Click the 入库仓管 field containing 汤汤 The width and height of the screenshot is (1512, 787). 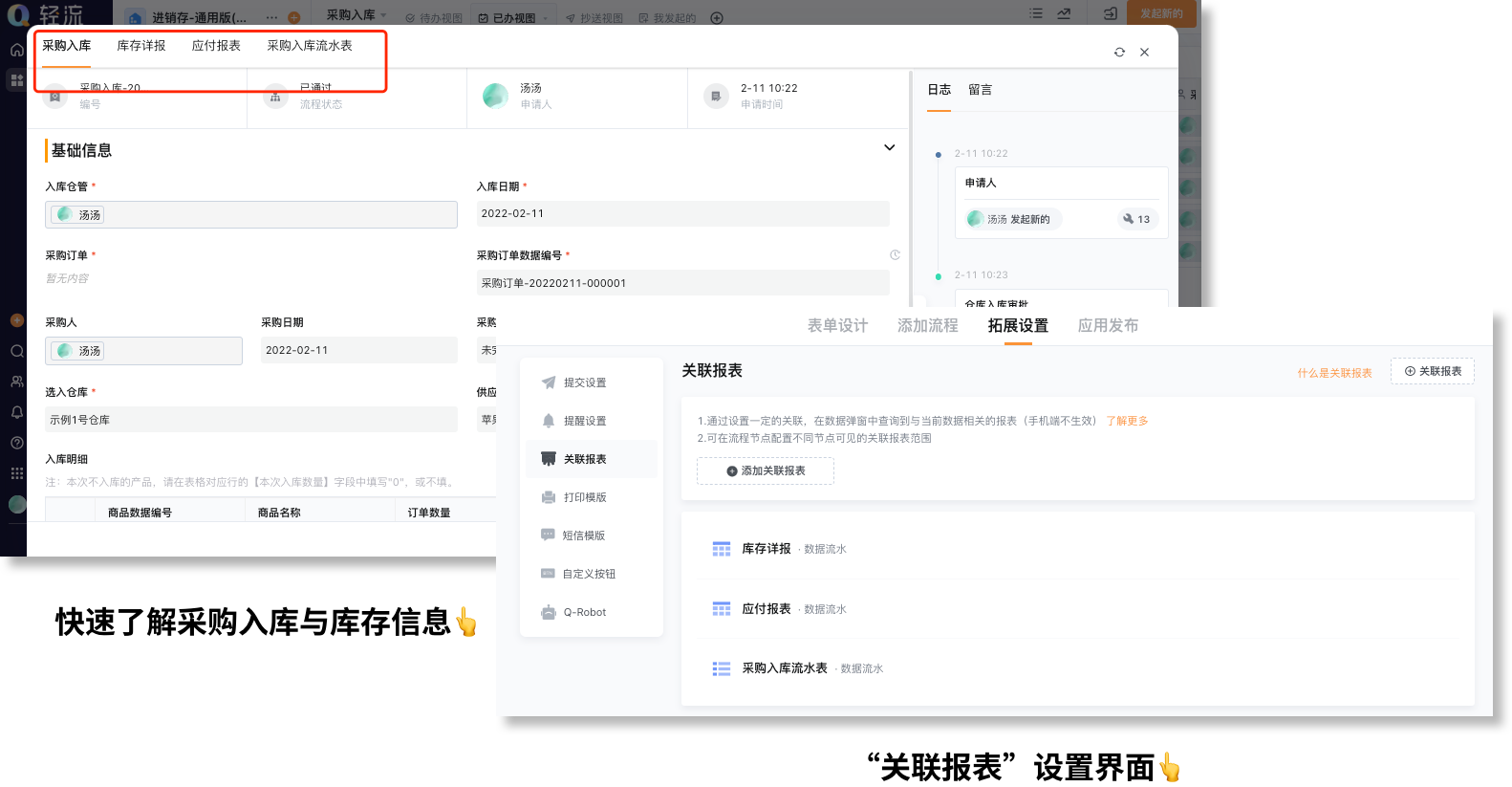251,215
